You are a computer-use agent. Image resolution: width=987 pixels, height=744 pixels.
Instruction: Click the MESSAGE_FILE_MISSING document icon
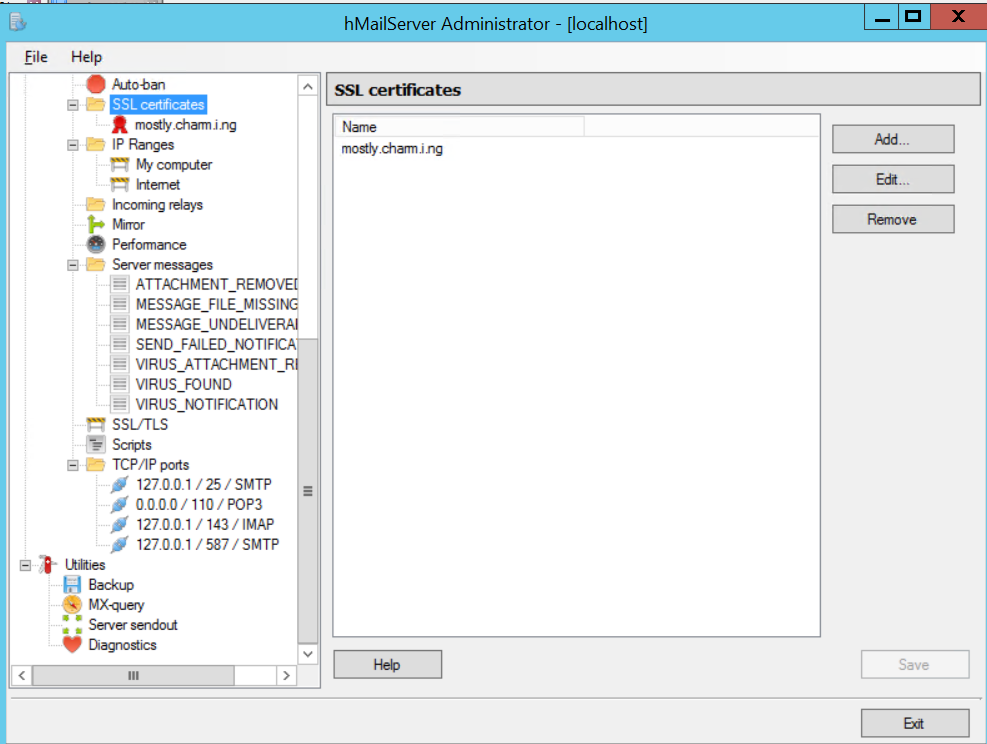pos(120,305)
